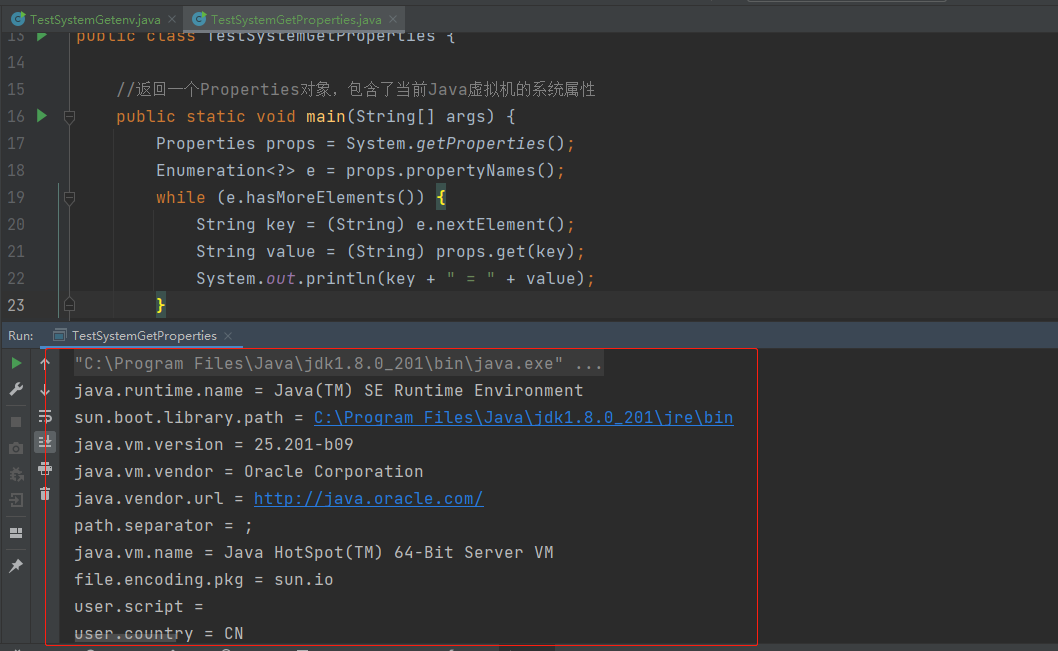Click the 'path.separator = ;' output line
The image size is (1058, 651).
(163, 526)
